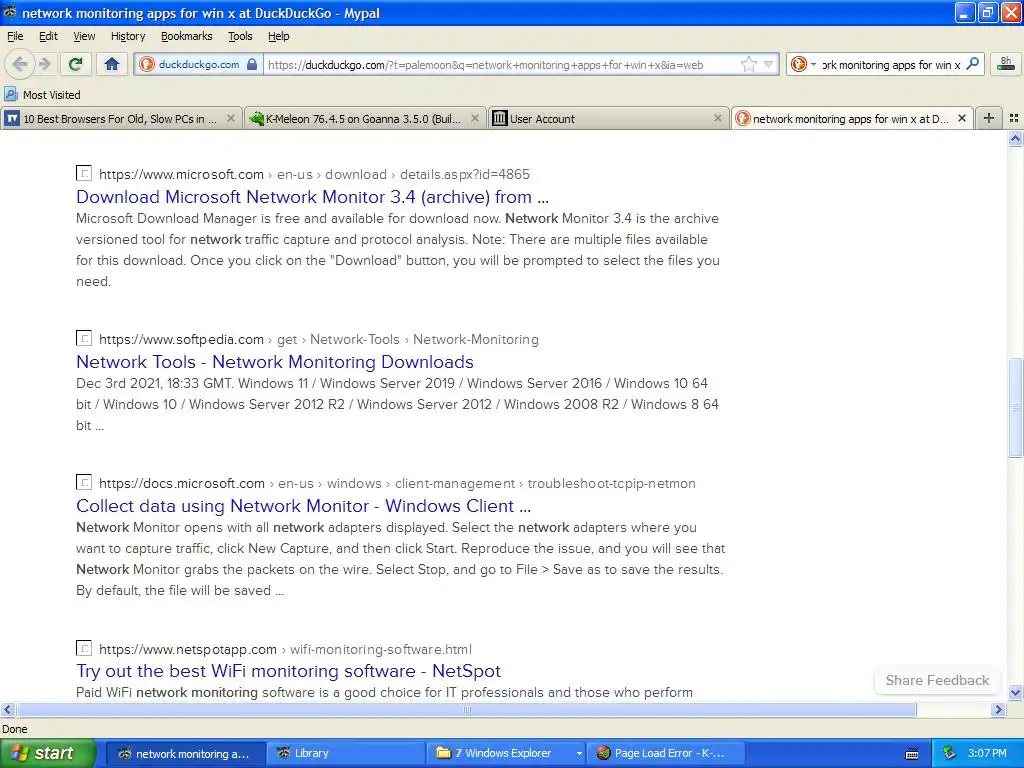Image resolution: width=1024 pixels, height=768 pixels.
Task: Open a new tab with plus button
Action: coord(989,118)
